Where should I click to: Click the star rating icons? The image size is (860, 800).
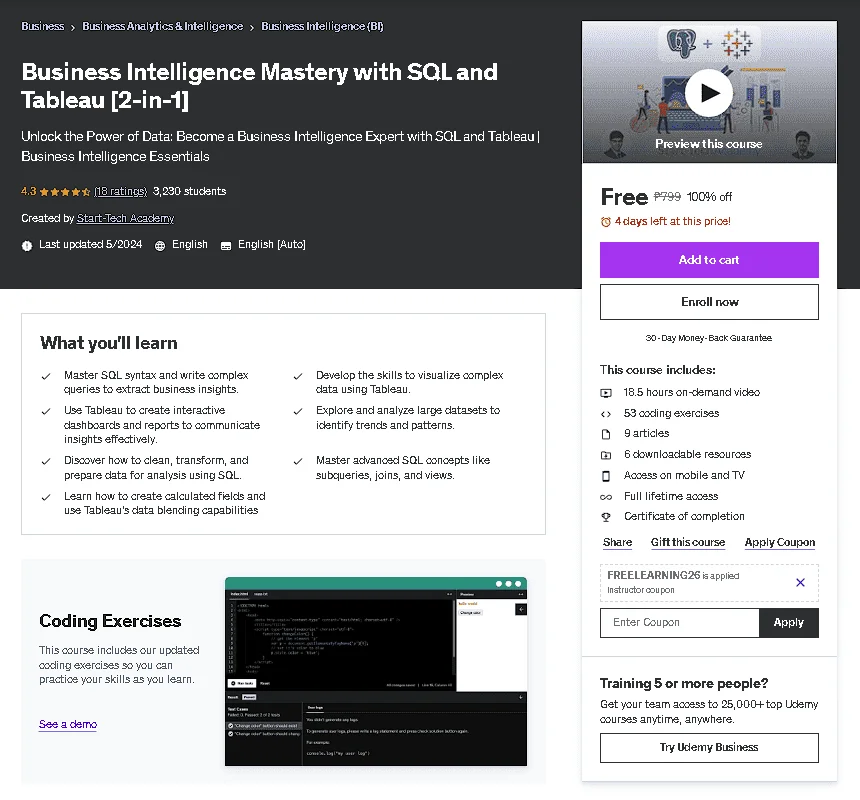[x=65, y=192]
